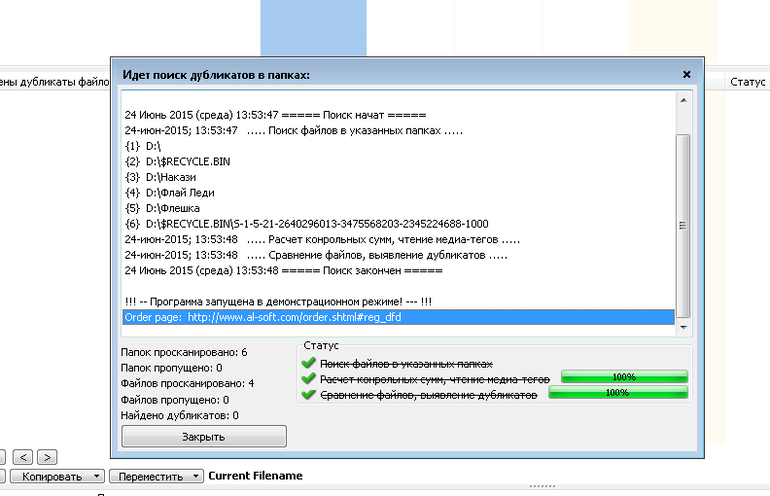The width and height of the screenshot is (770, 496).
Task: Click green checkmark beside Поиск файлов step
Action: coord(308,363)
